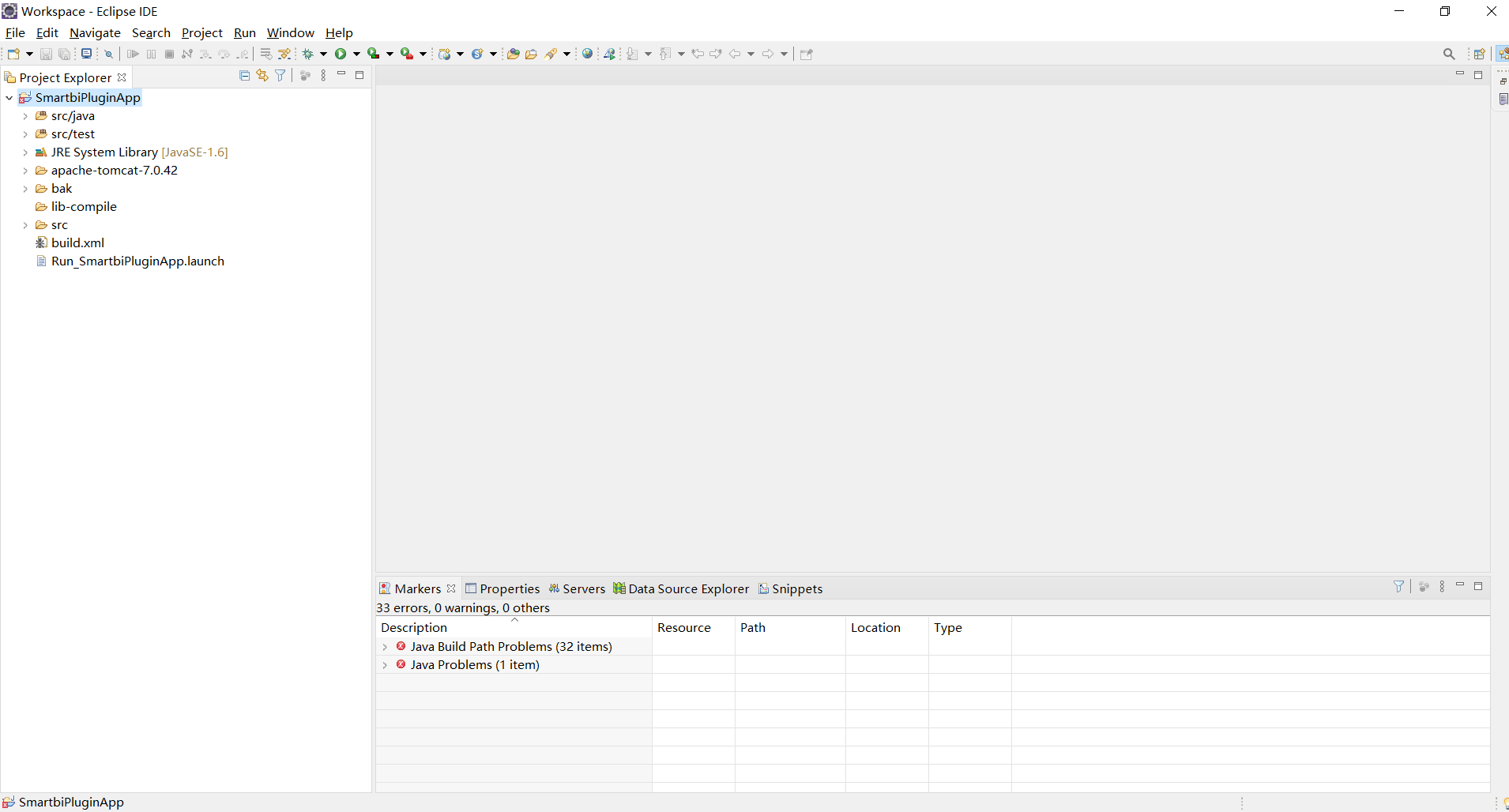The width and height of the screenshot is (1509, 812).
Task: Switch to the Snippets tab
Action: point(791,588)
